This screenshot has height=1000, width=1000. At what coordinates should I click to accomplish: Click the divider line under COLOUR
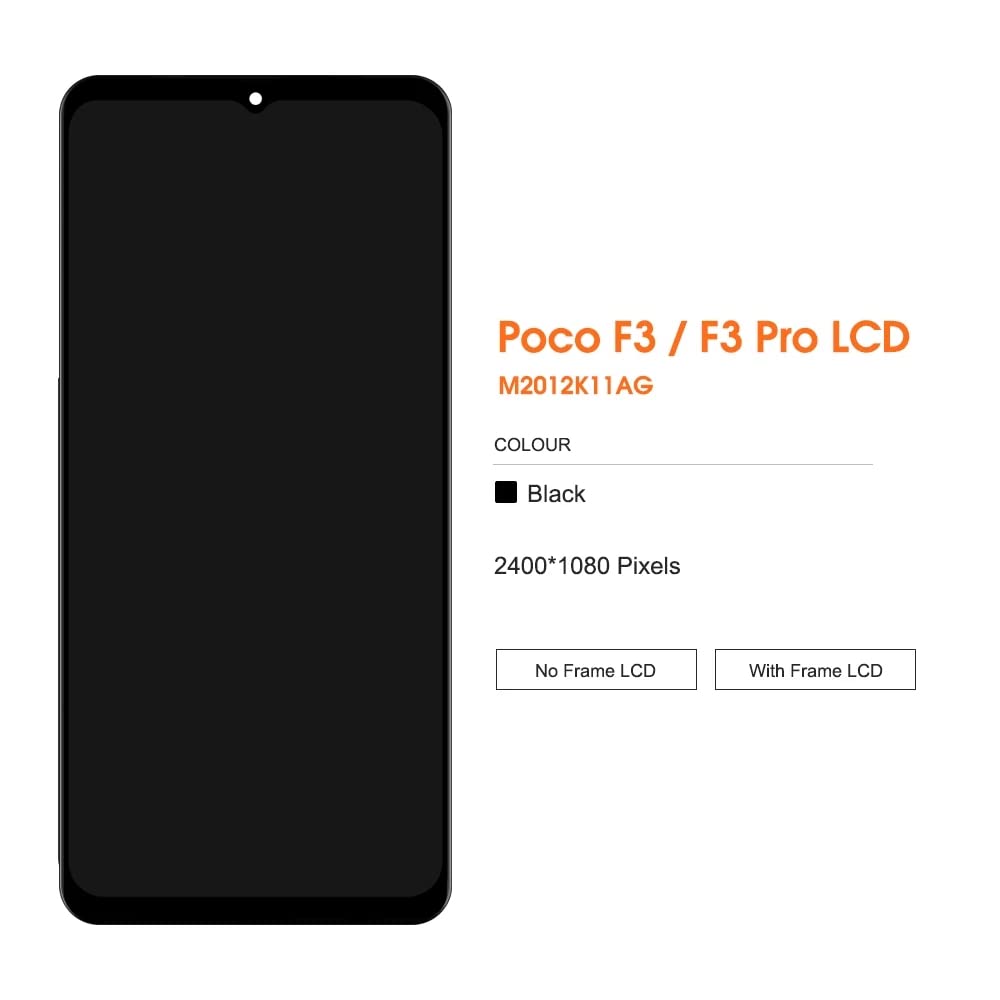(683, 464)
